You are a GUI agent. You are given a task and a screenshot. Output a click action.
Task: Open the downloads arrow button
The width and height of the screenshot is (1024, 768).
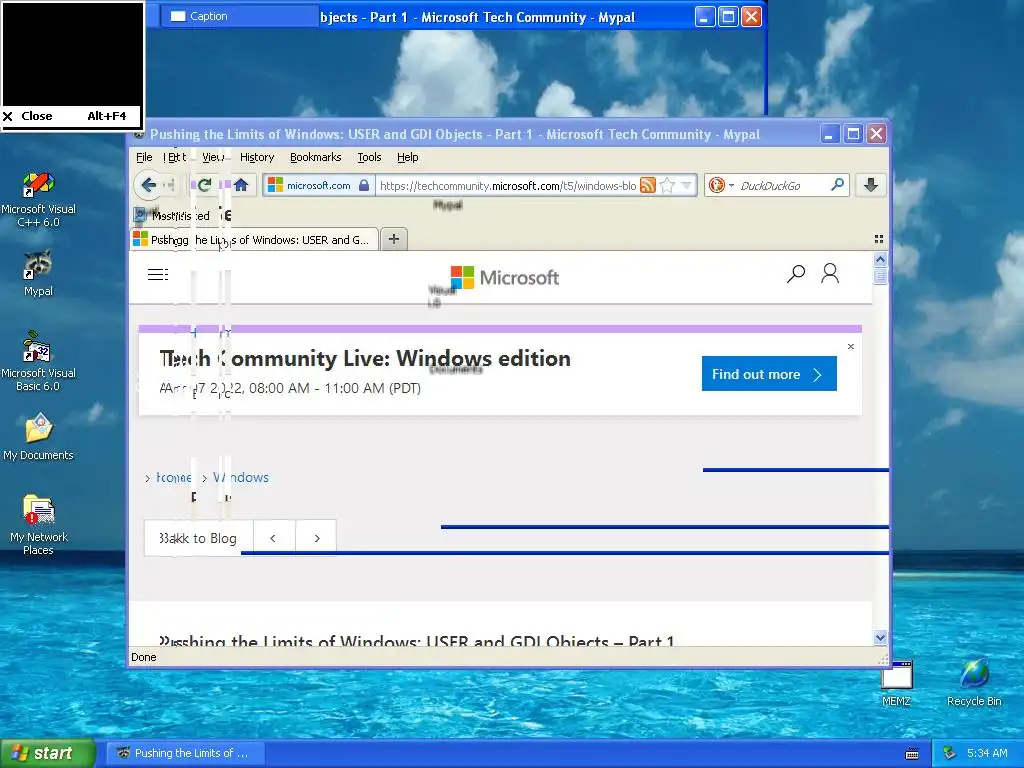[x=871, y=185]
